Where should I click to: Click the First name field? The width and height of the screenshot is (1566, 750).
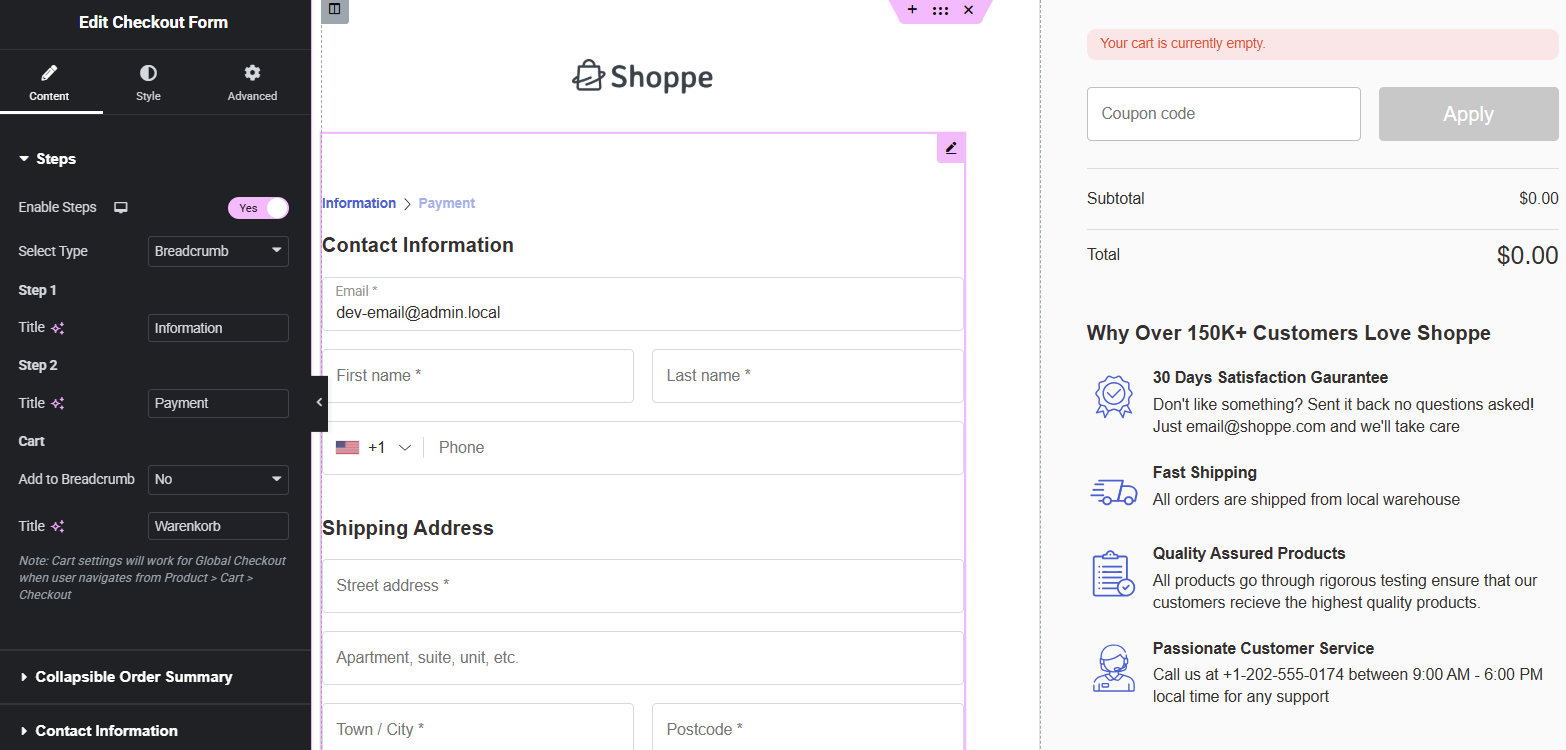click(x=478, y=376)
